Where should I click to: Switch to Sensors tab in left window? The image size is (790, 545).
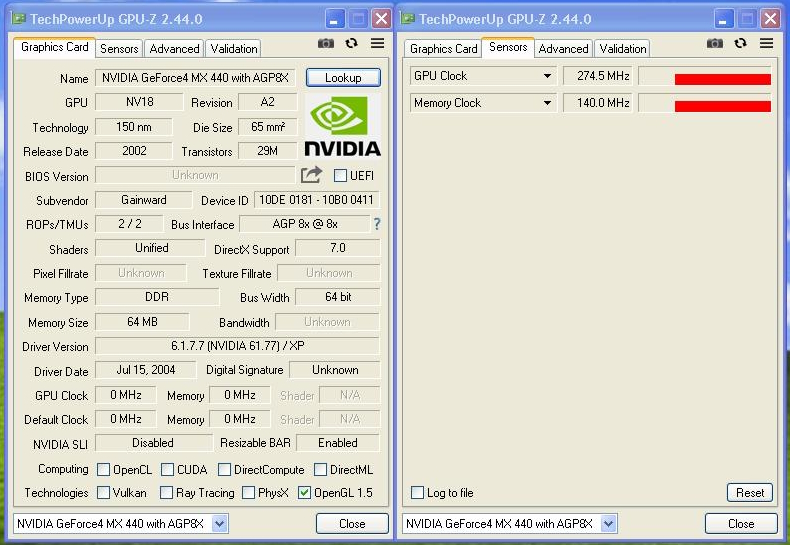[x=119, y=49]
